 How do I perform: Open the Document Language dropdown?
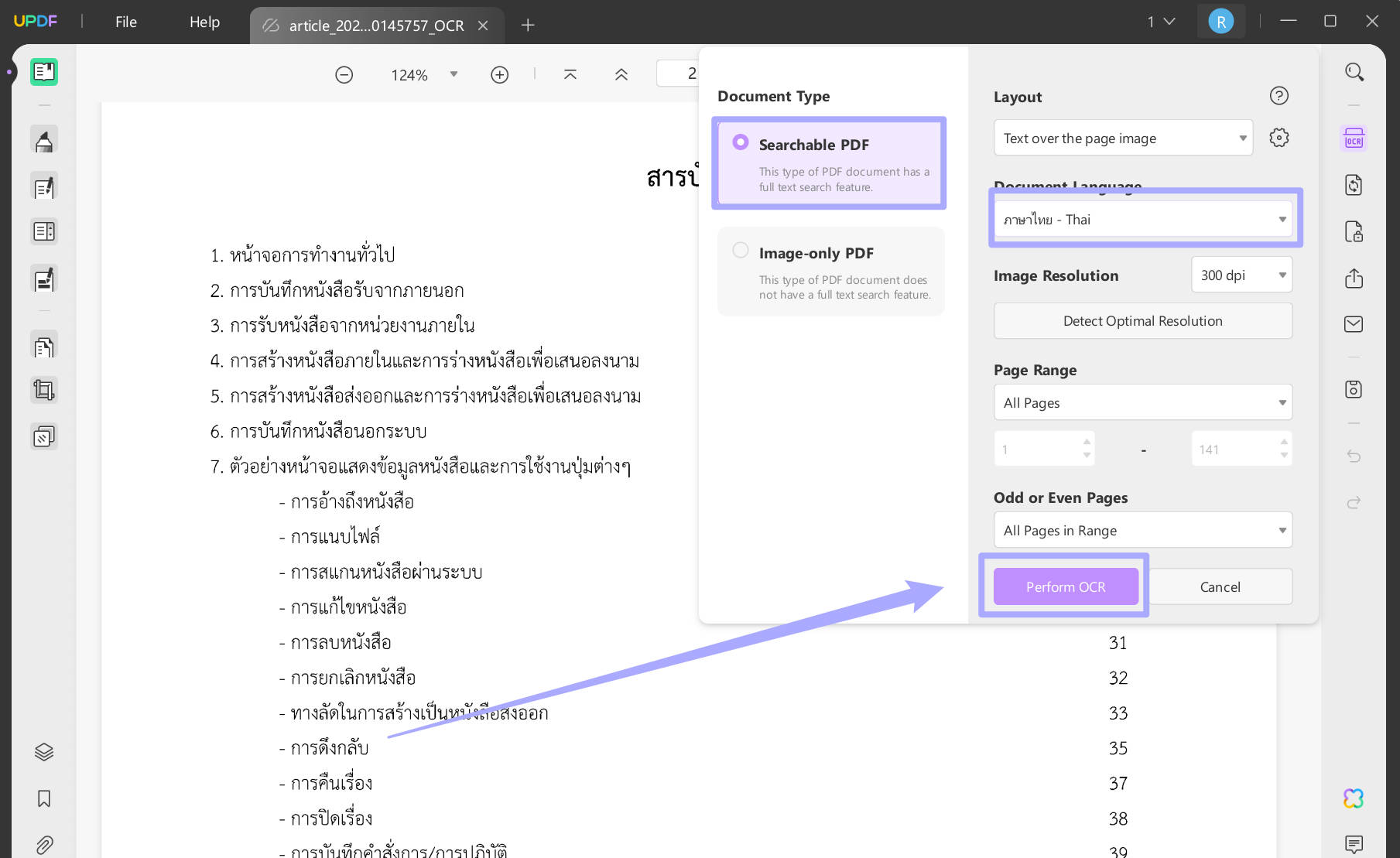pos(1143,219)
